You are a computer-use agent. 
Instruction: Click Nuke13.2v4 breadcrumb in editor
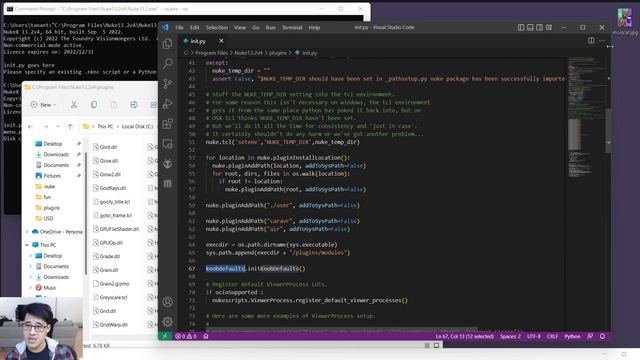(x=248, y=53)
